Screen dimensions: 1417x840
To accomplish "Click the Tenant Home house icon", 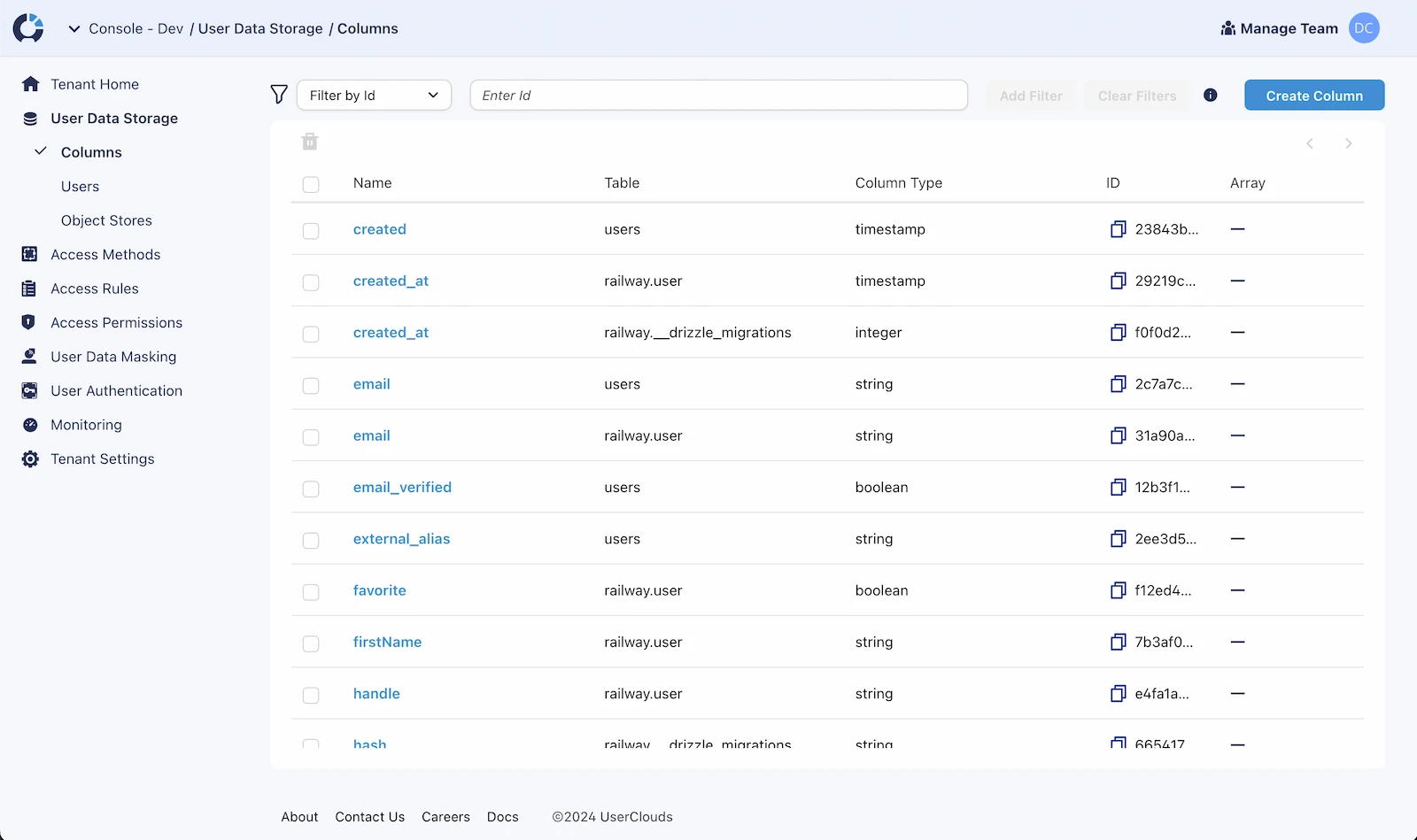I will click(x=30, y=84).
